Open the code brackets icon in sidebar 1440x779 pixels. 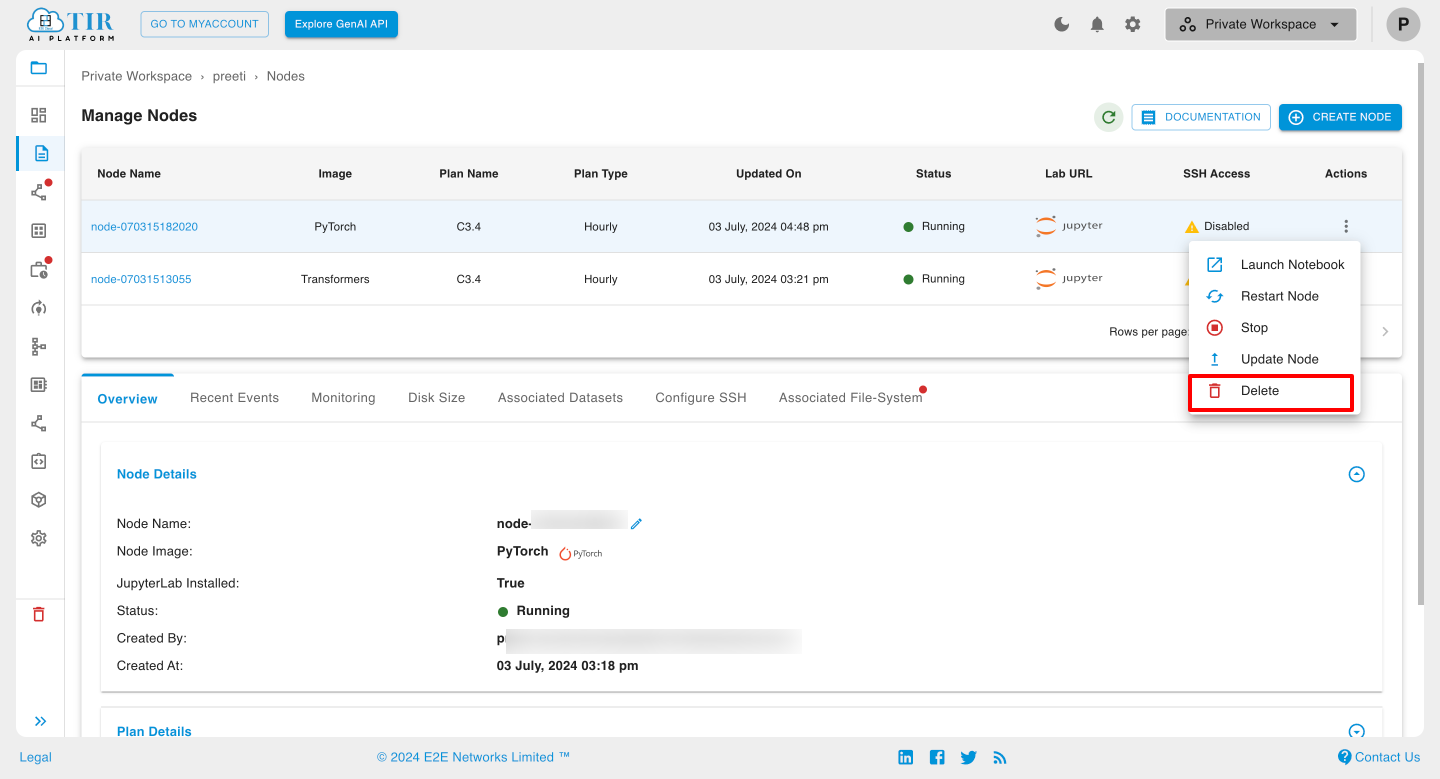pyautogui.click(x=39, y=461)
